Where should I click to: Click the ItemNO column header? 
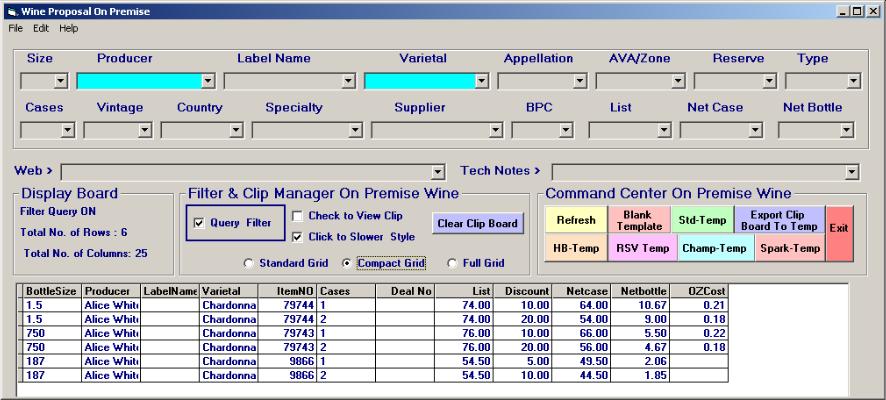coord(287,292)
